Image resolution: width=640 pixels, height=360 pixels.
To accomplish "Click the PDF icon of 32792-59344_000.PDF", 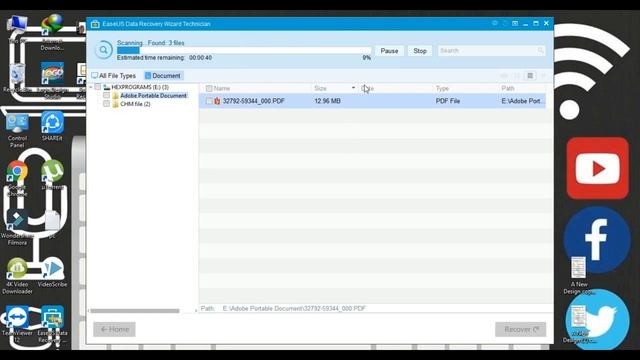I will (x=217, y=101).
